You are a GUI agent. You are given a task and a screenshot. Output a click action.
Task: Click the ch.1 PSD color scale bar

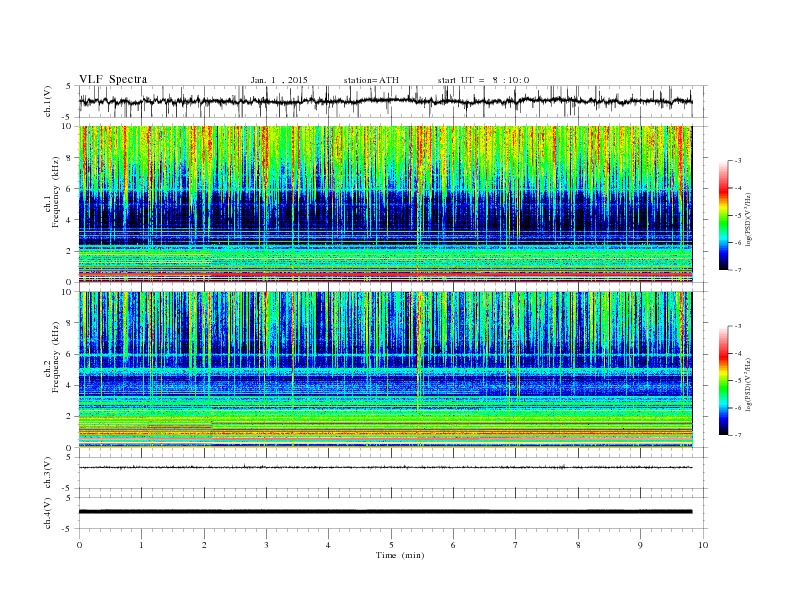724,215
